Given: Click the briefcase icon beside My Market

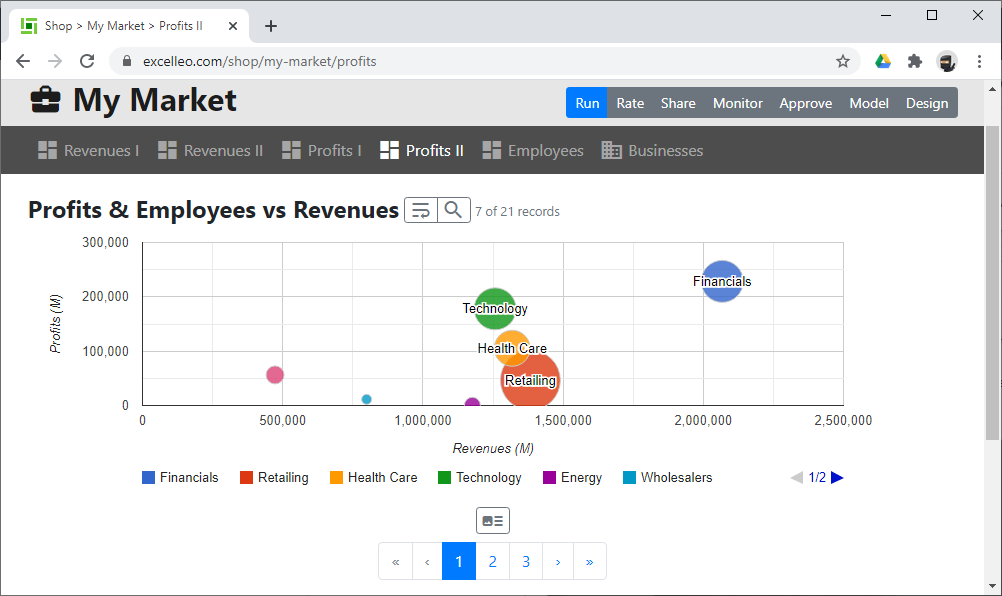Looking at the screenshot, I should [45, 101].
